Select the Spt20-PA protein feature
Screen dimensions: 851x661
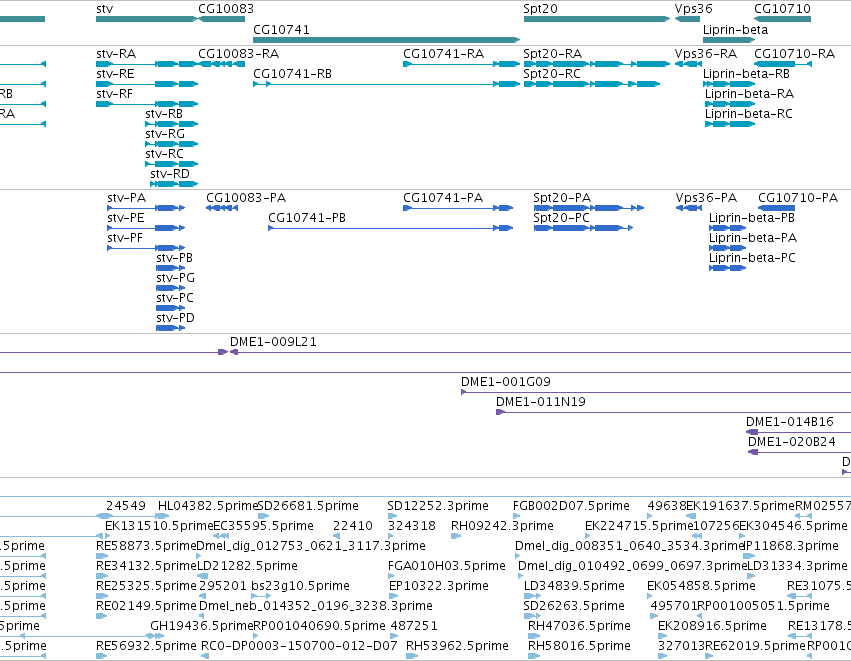pyautogui.click(x=589, y=208)
